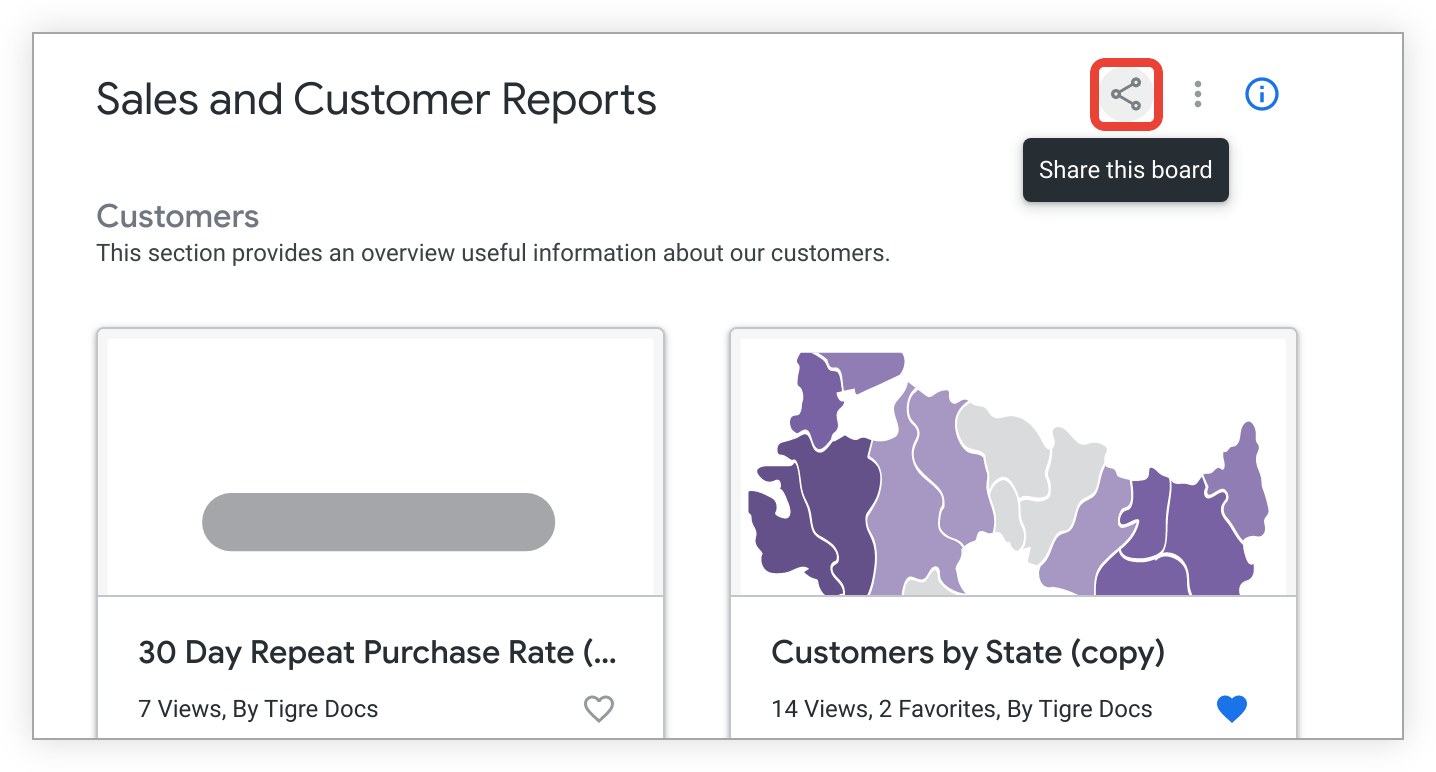This screenshot has height=772, width=1436.
Task: Click the "7 Views, By Tigre Docs" text
Action: tap(258, 710)
